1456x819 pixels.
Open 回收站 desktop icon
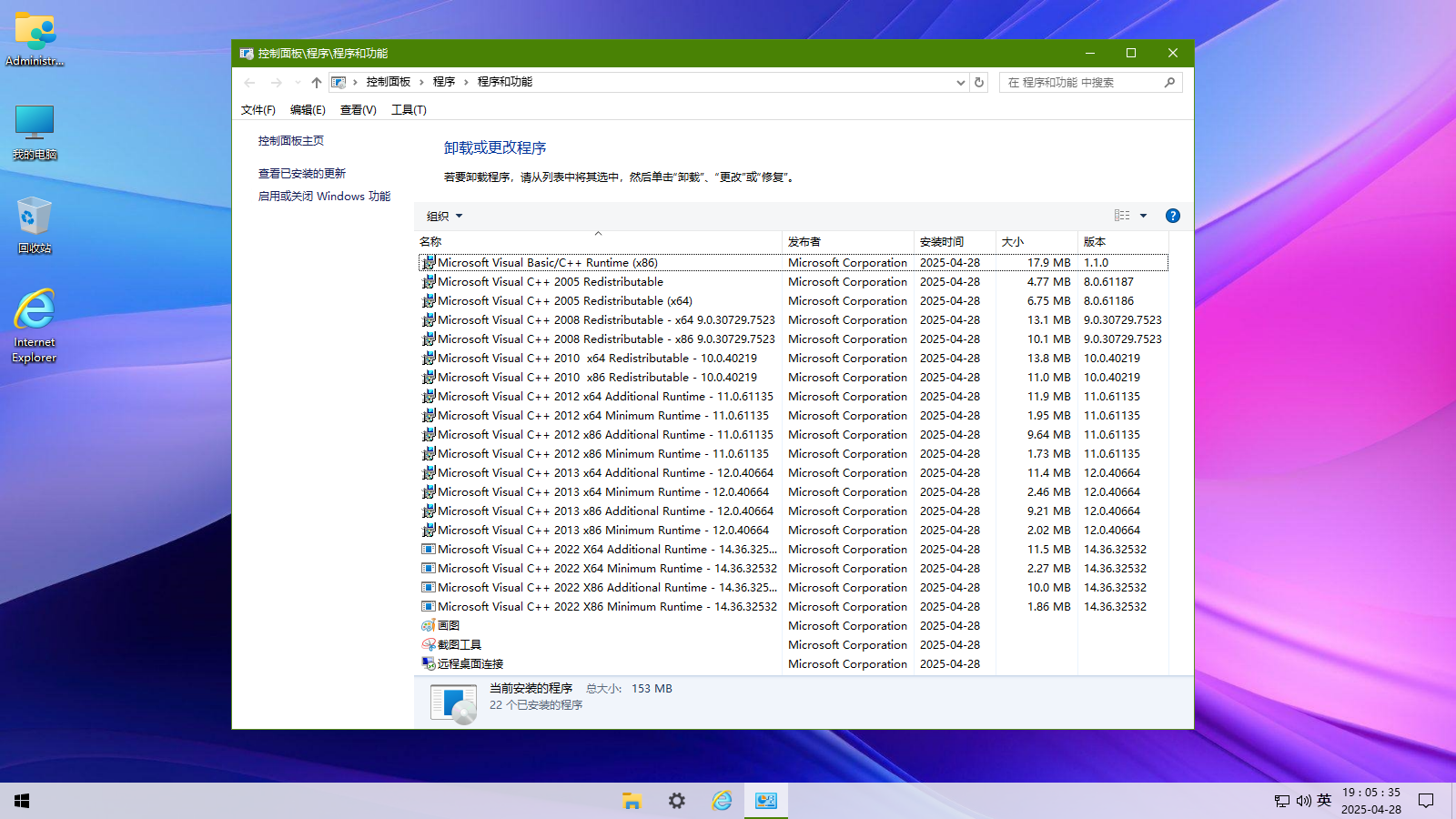(x=35, y=225)
